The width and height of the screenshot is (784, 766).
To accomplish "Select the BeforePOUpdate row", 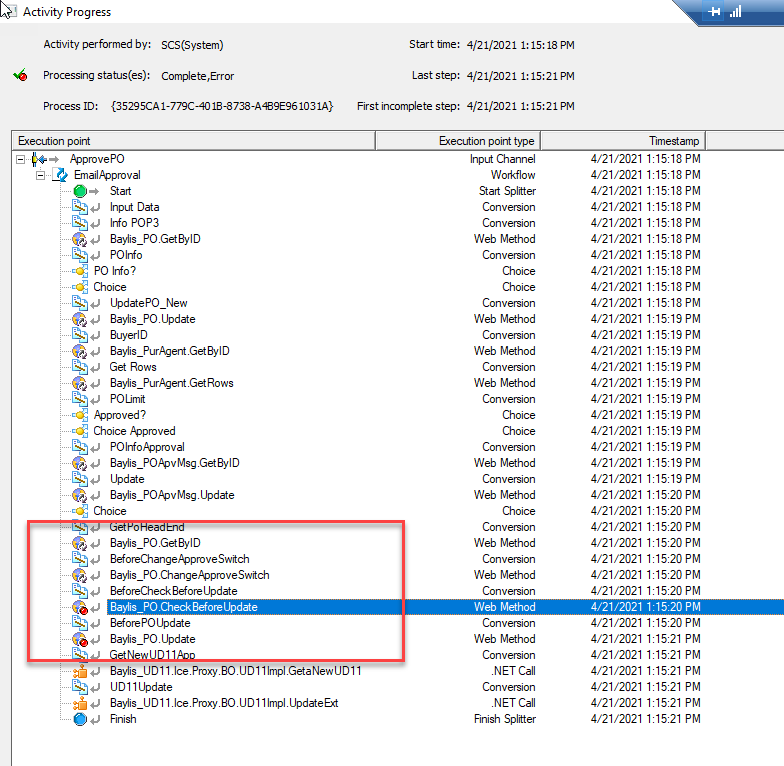I will 398,623.
